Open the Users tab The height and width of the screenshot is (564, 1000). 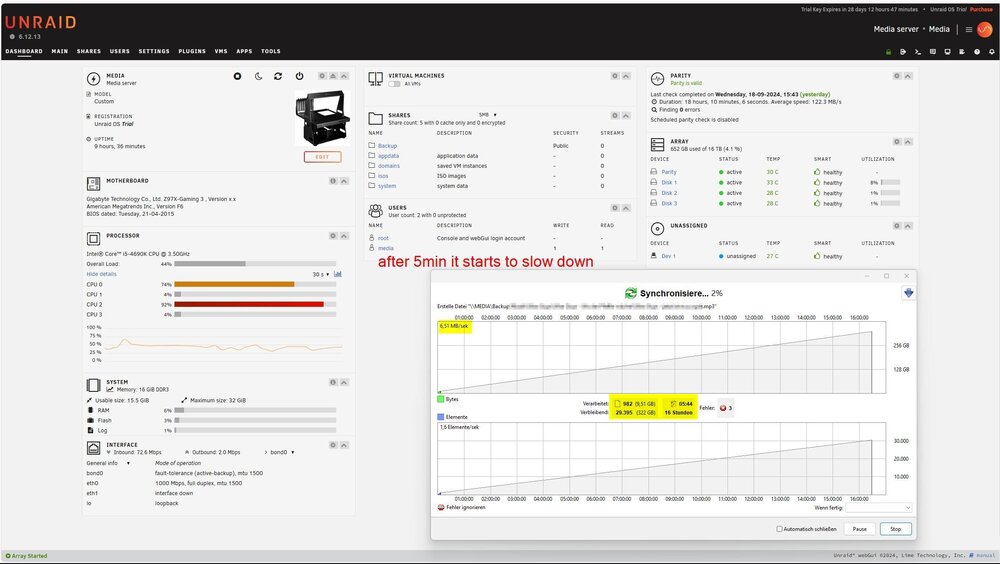(x=120, y=52)
